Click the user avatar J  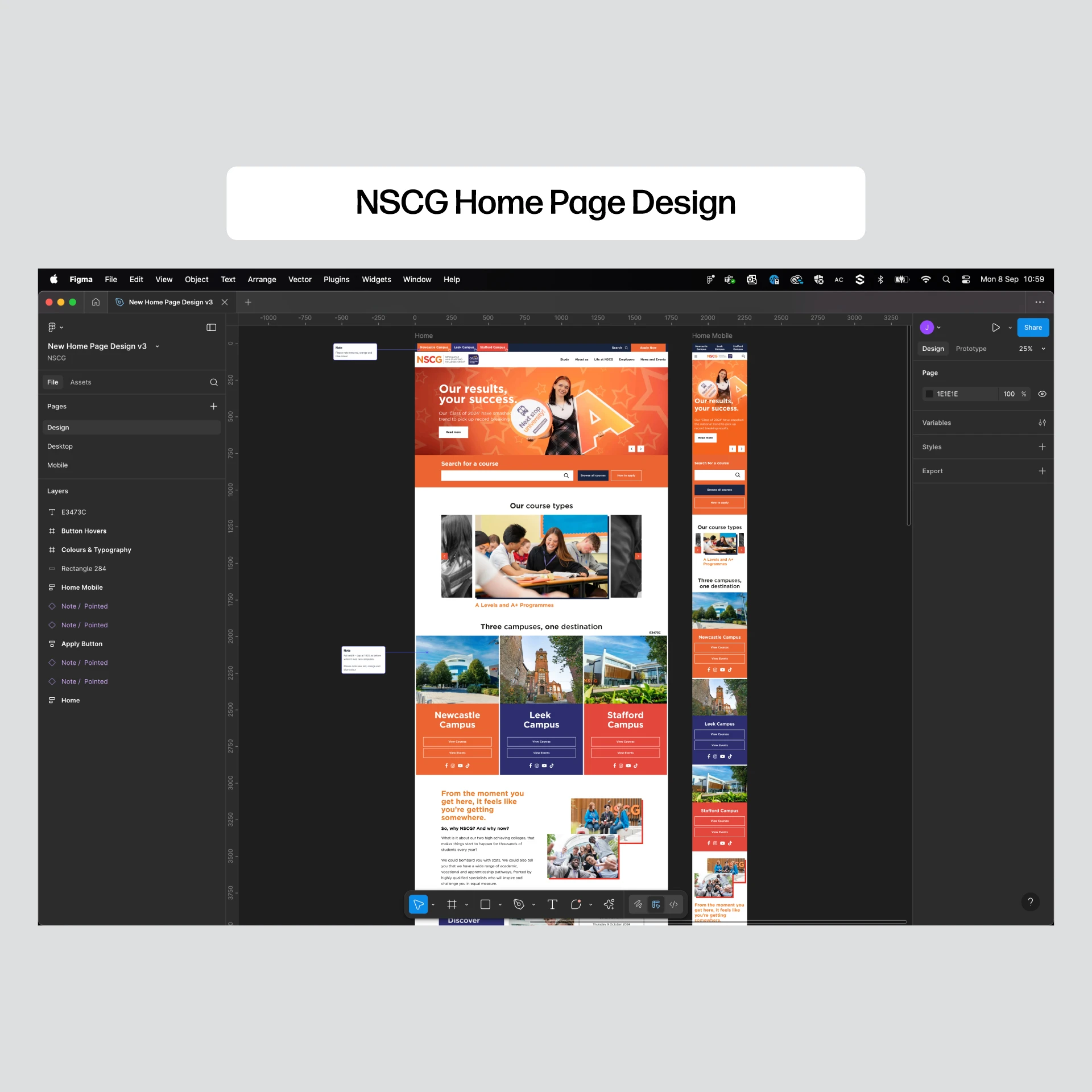(926, 328)
